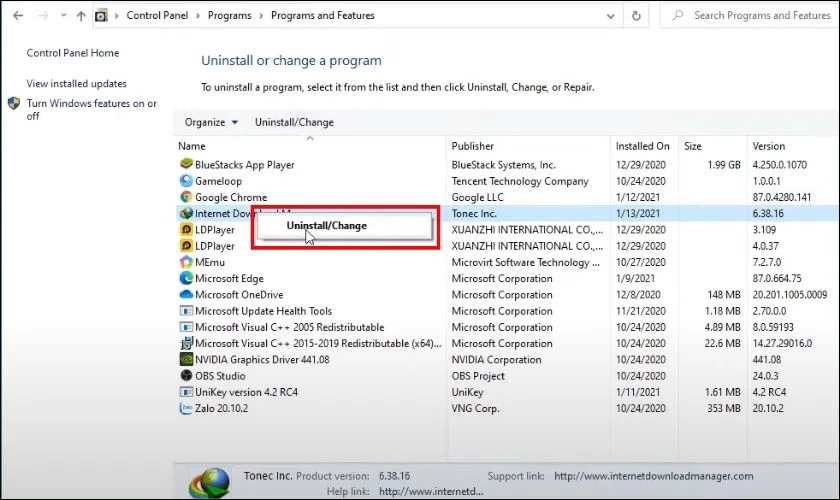This screenshot has height=500, width=840.
Task: Click the Google Chrome icon in list
Action: (x=186, y=197)
